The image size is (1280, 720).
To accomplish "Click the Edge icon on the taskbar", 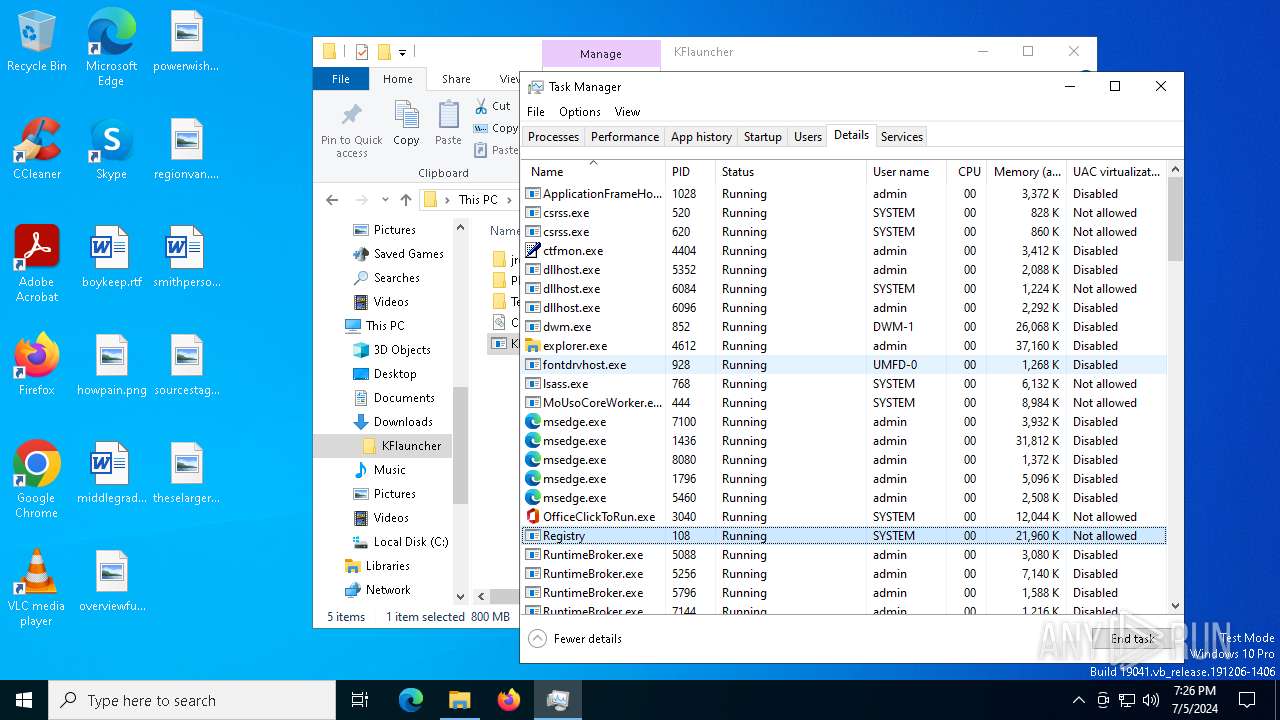I will (411, 700).
